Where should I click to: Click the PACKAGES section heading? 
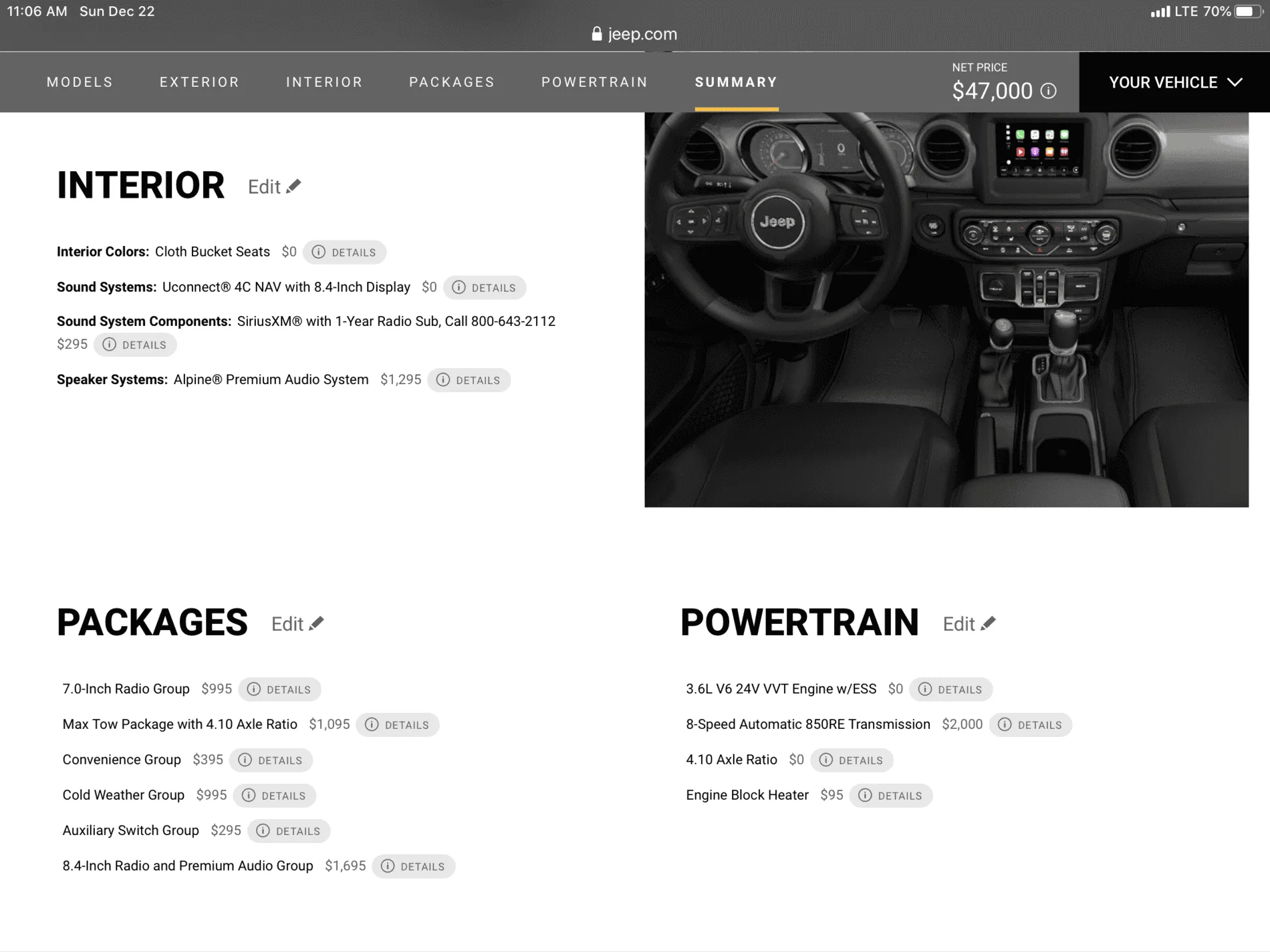pos(152,623)
